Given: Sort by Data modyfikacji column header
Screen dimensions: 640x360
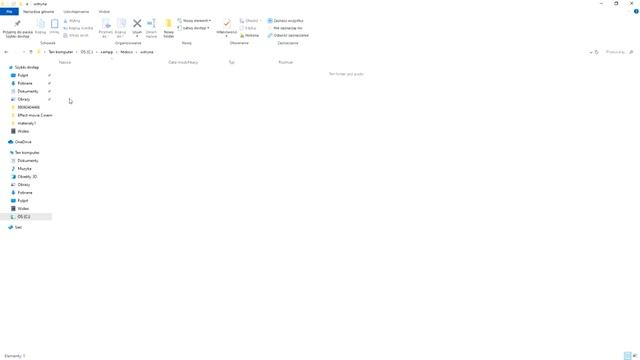Looking at the screenshot, I should click(x=183, y=62).
